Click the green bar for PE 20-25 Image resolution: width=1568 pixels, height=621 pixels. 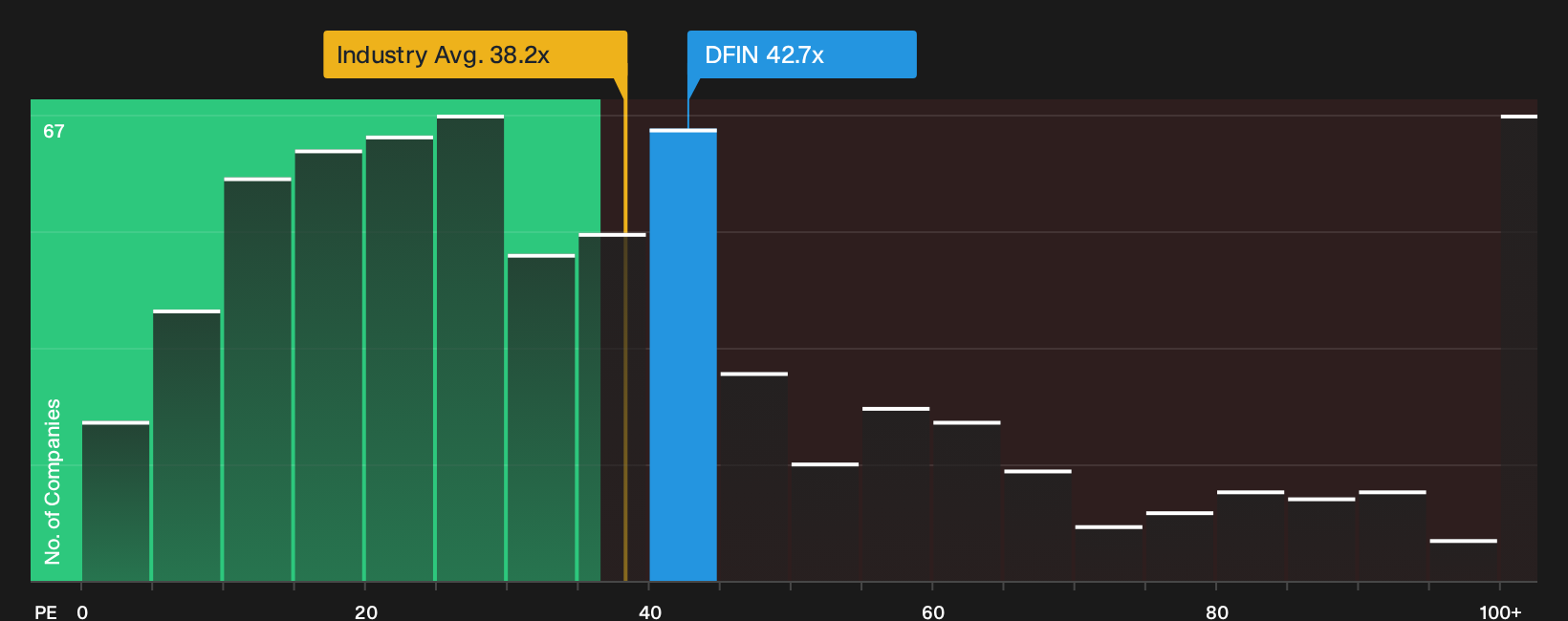(x=400, y=358)
